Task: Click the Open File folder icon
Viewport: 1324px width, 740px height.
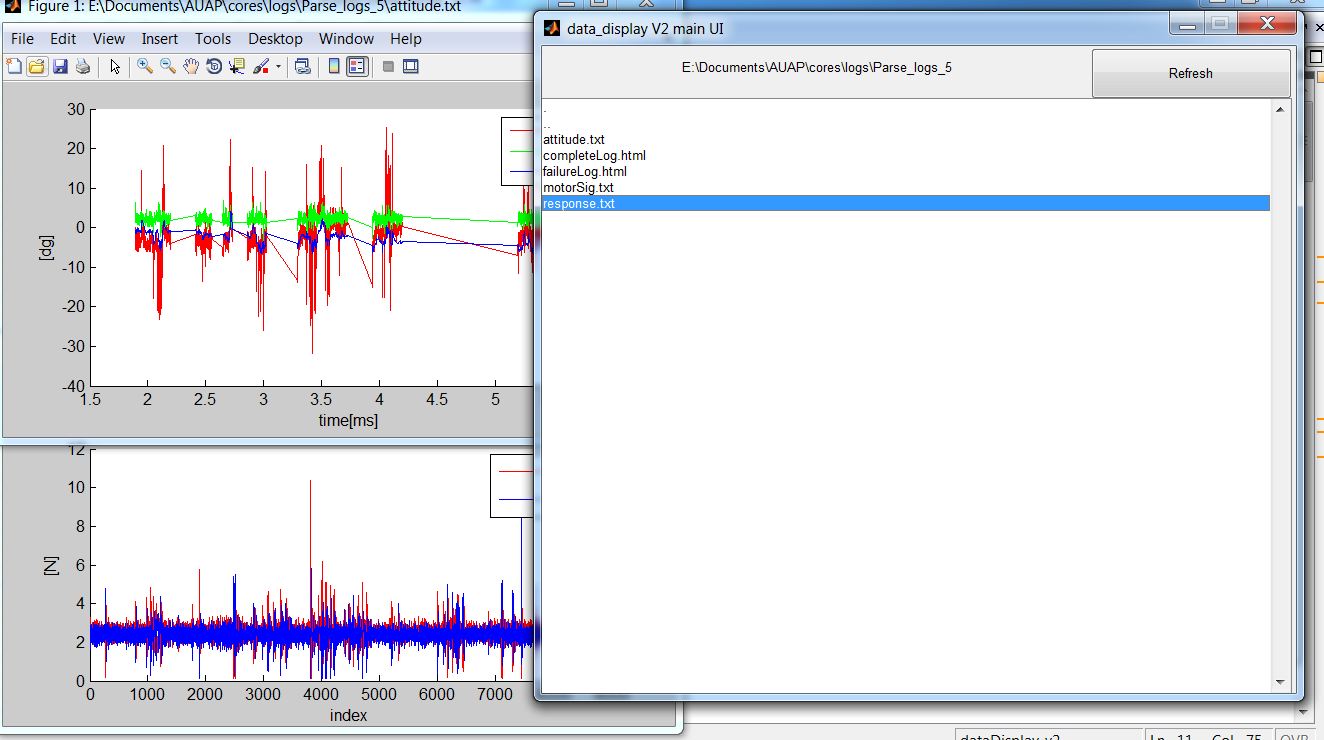Action: coord(36,67)
